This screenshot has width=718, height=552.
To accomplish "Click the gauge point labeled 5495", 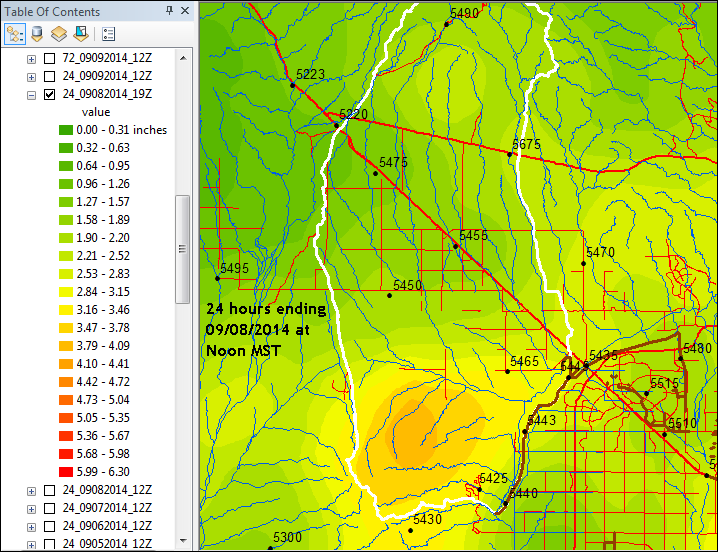I will pos(218,279).
